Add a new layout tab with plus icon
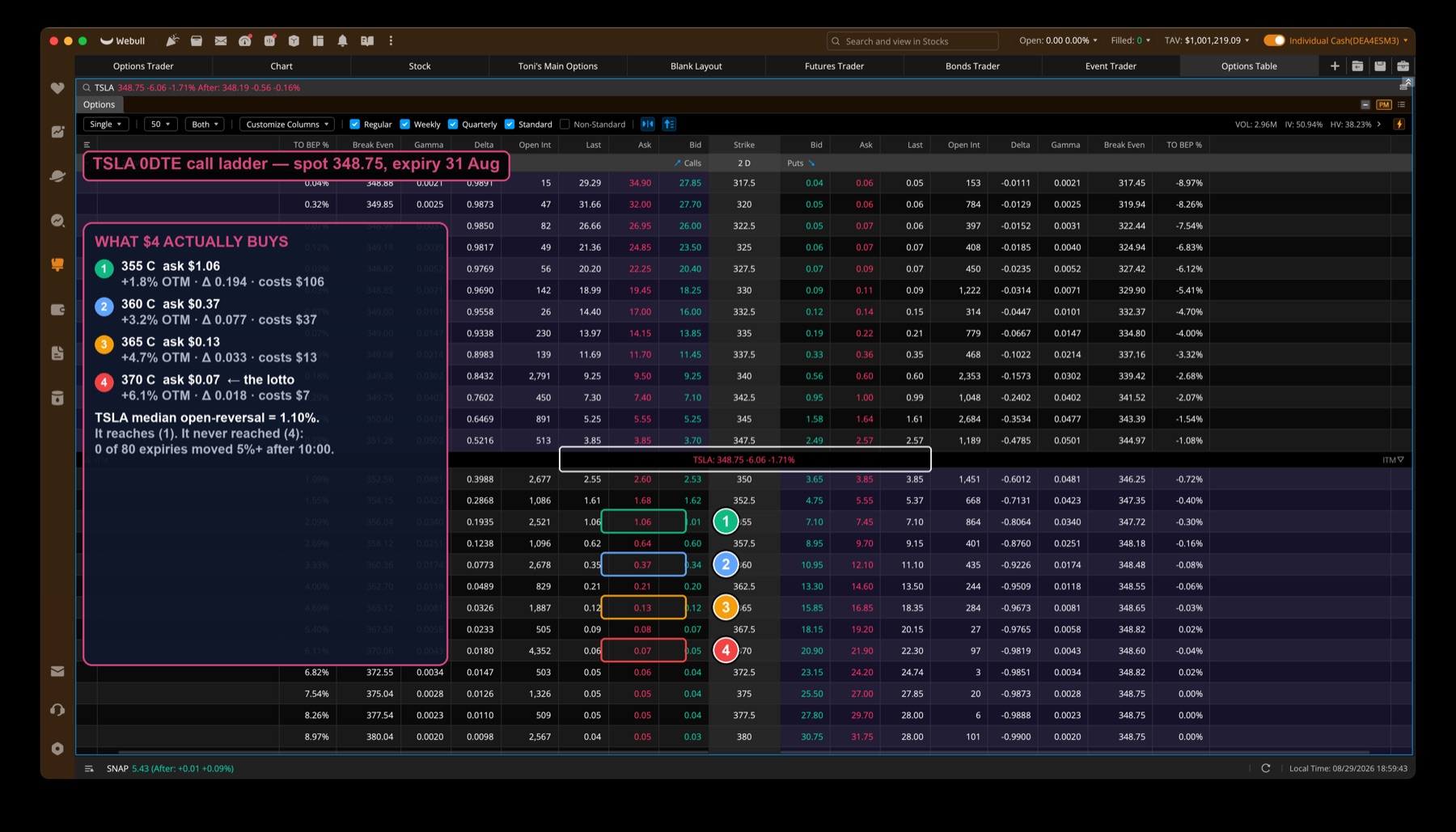The image size is (1456, 832). [x=1335, y=66]
